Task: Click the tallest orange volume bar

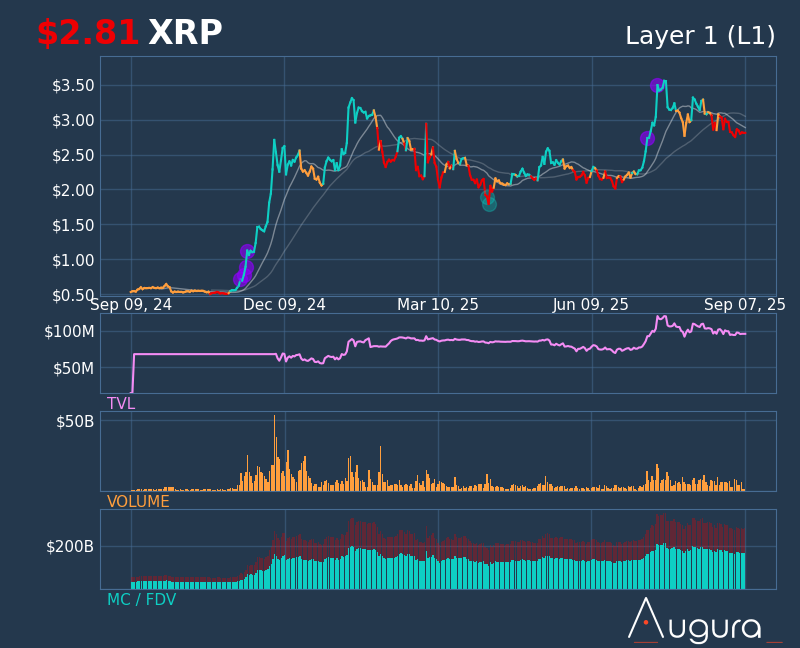Action: (274, 453)
